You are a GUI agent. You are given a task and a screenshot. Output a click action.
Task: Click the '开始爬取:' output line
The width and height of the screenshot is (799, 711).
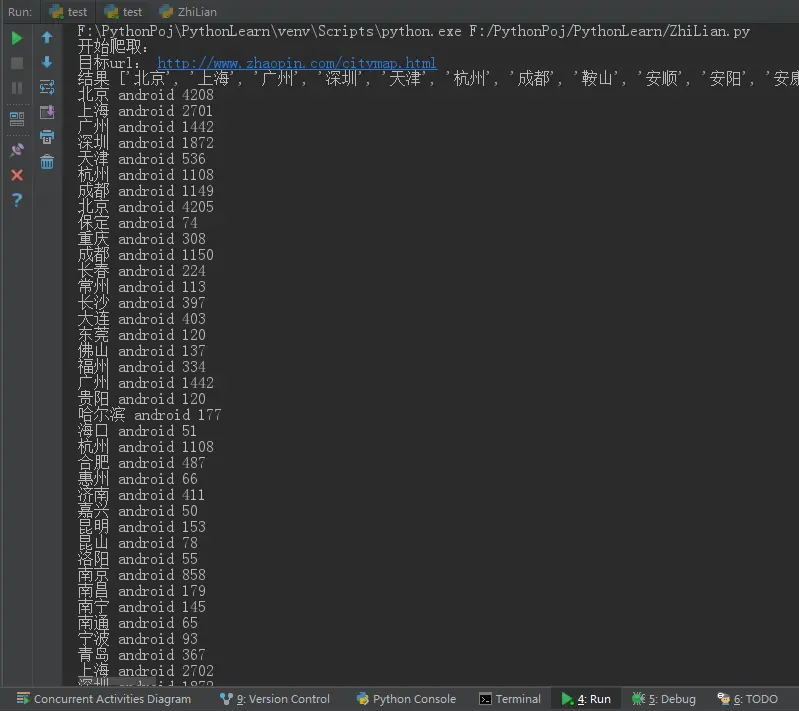tap(113, 47)
